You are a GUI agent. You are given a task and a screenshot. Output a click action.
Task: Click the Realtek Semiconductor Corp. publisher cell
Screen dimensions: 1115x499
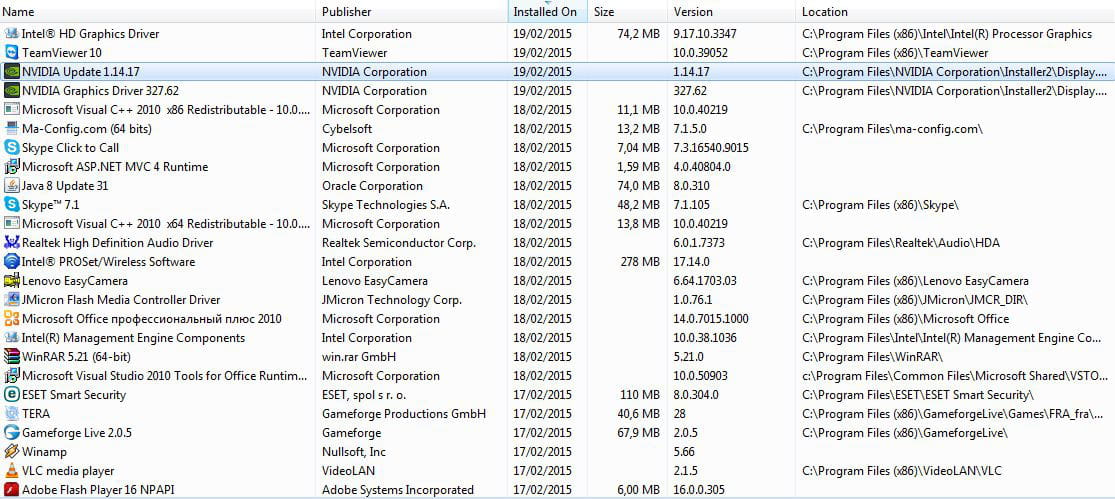click(398, 242)
